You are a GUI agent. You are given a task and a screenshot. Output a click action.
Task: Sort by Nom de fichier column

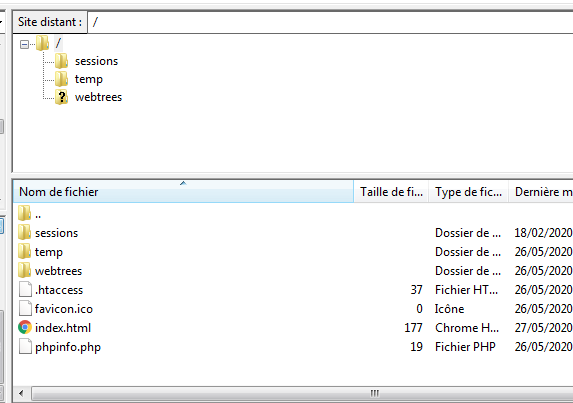(183, 191)
